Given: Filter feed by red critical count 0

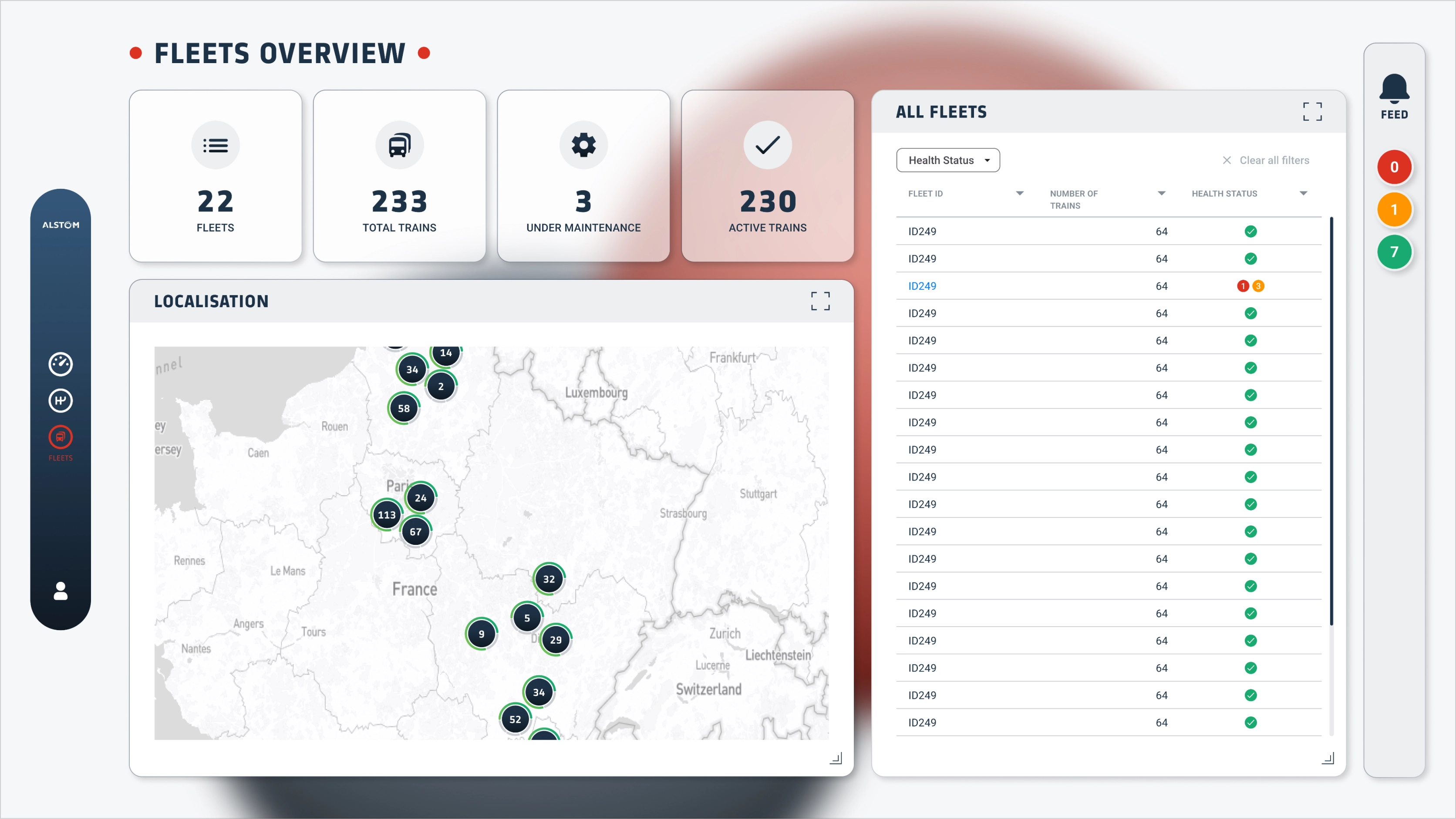Looking at the screenshot, I should pos(1395,167).
